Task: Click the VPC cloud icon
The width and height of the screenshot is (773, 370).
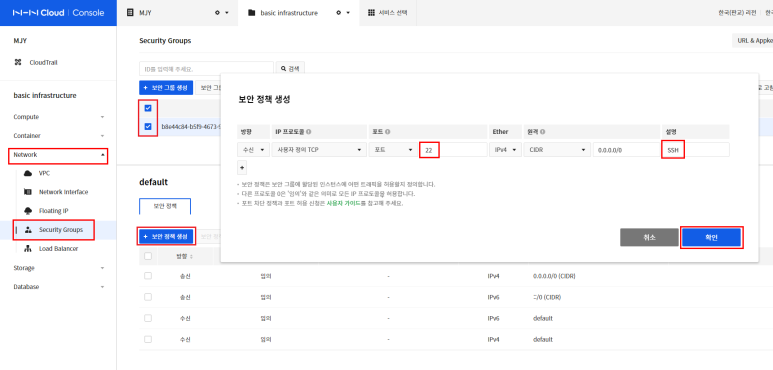Action: (x=28, y=173)
